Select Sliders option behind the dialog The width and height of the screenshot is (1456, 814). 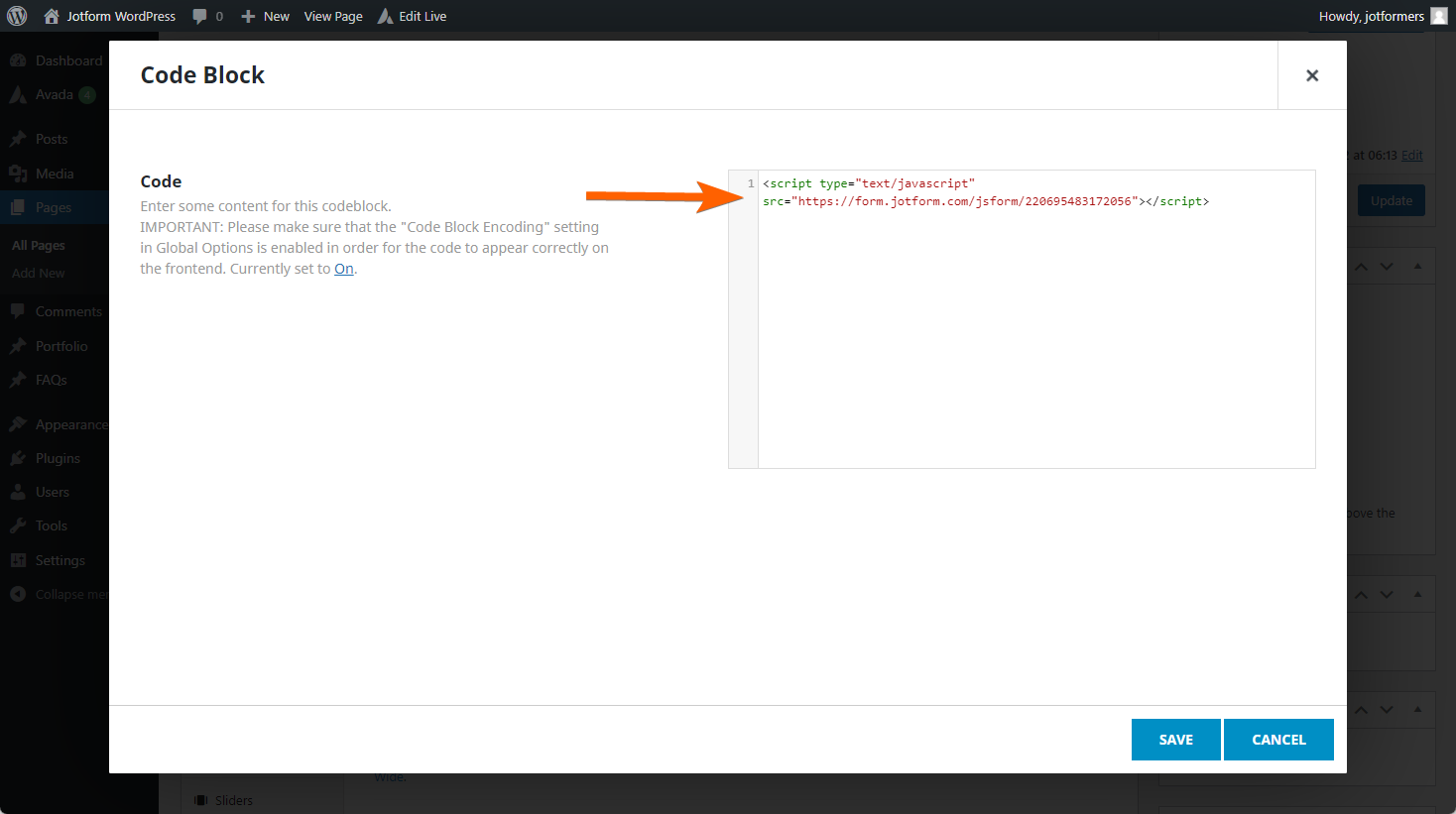coord(234,800)
